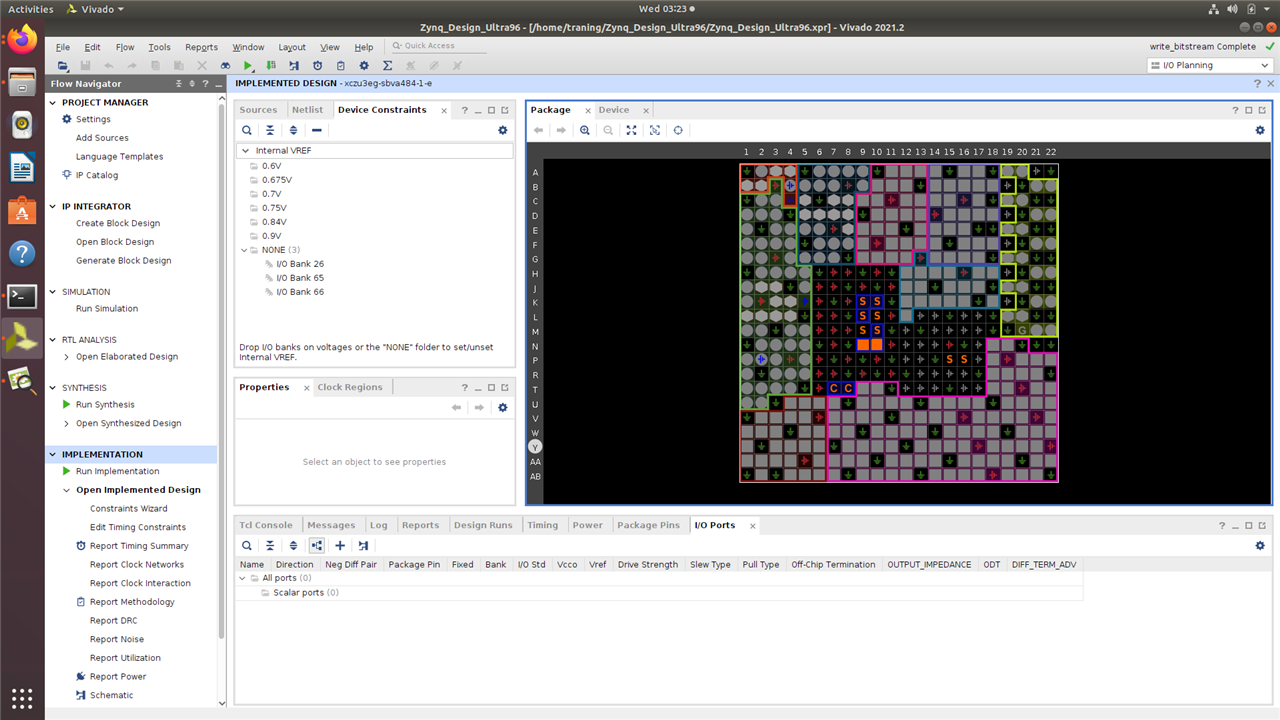The width and height of the screenshot is (1280, 720).
Task: Open the Reports menu
Action: (x=201, y=47)
